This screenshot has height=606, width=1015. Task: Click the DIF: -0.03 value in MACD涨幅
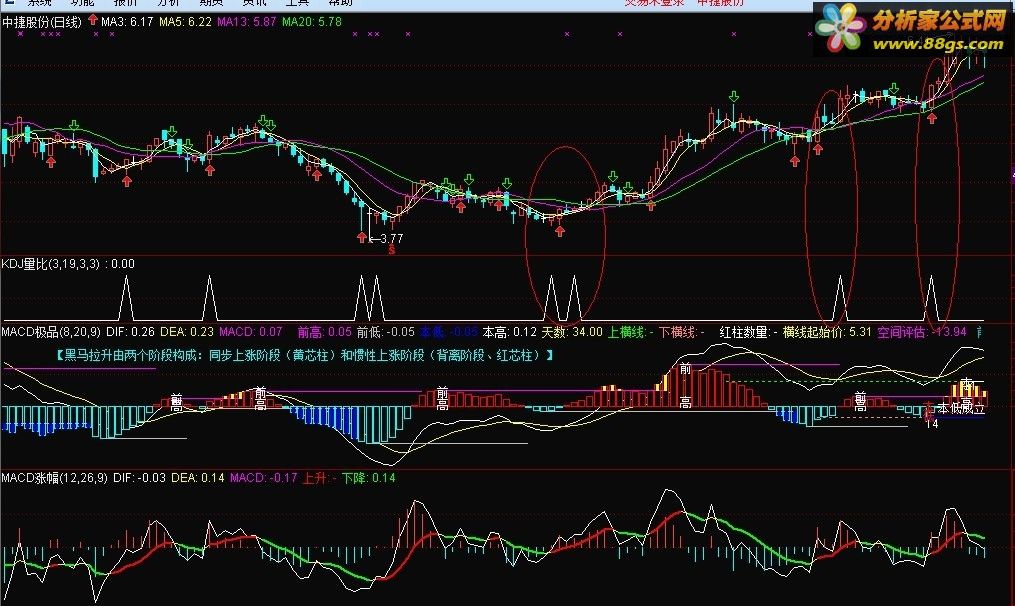pyautogui.click(x=139, y=478)
